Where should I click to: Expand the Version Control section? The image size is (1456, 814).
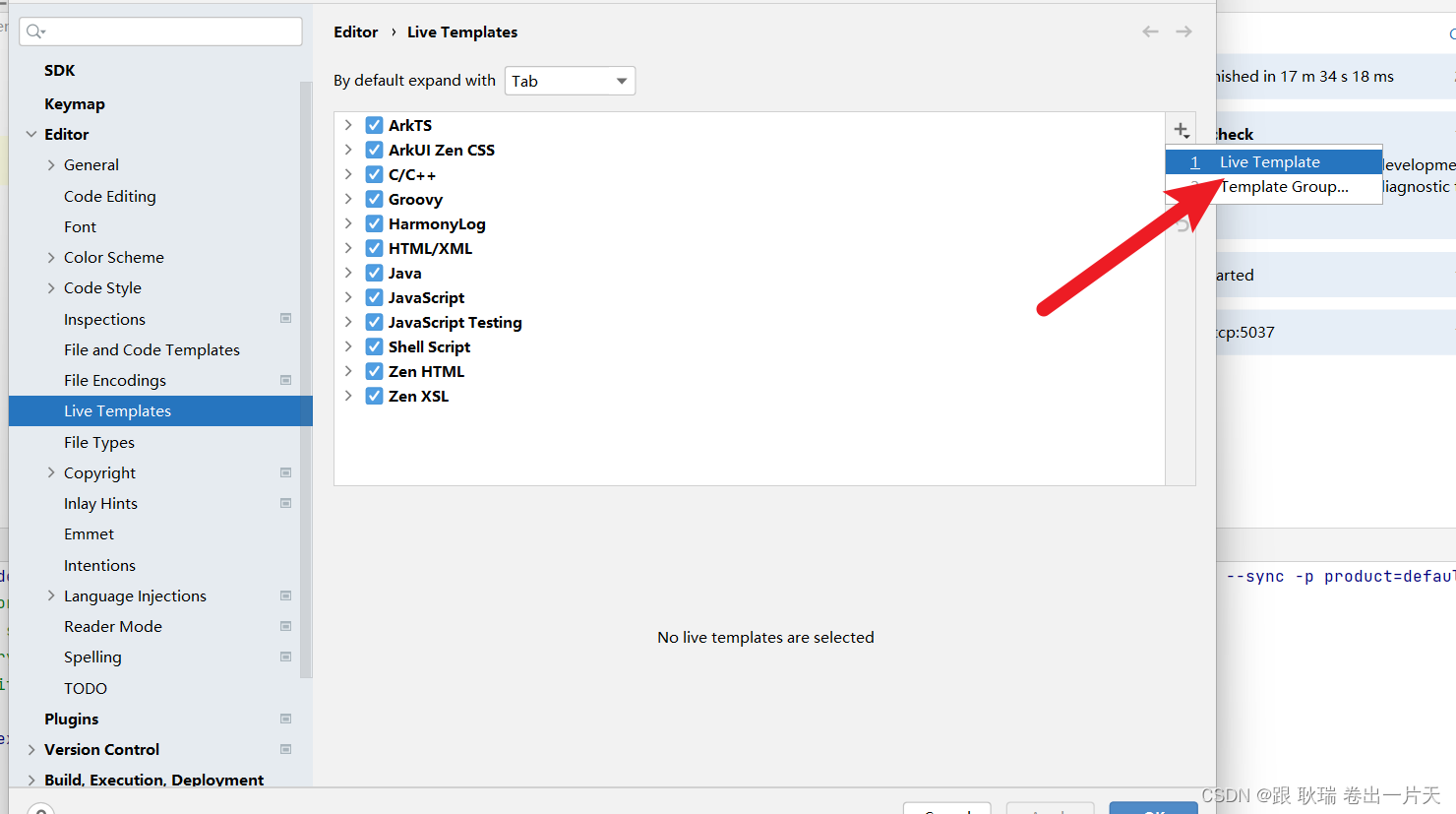31,749
